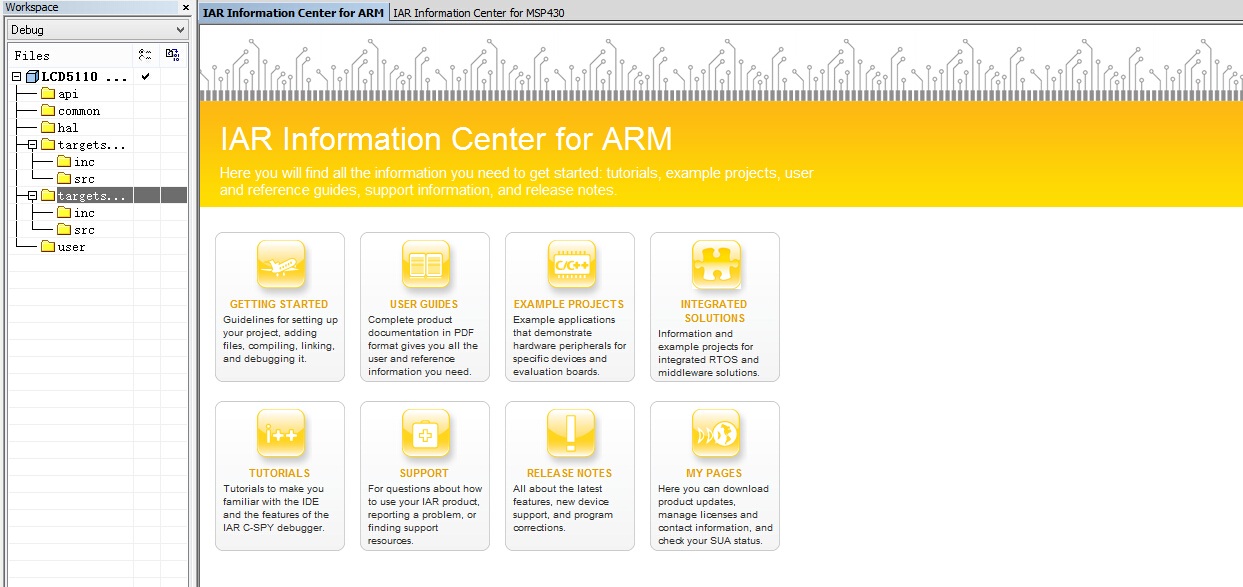Collapse the non-highlighted targets folder
1243x587 pixels.
pyautogui.click(x=32, y=145)
